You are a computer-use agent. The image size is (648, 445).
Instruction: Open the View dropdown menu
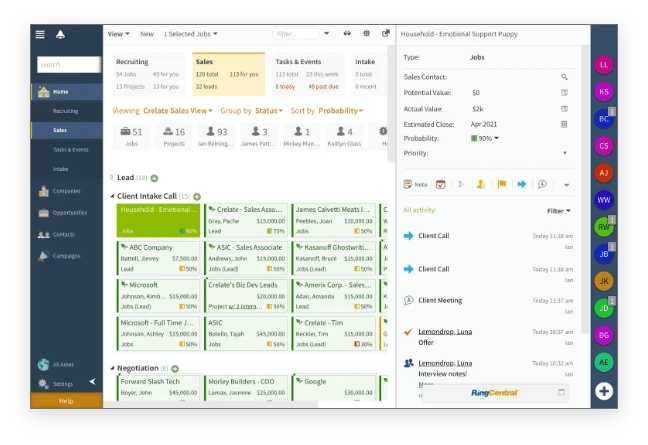click(119, 34)
